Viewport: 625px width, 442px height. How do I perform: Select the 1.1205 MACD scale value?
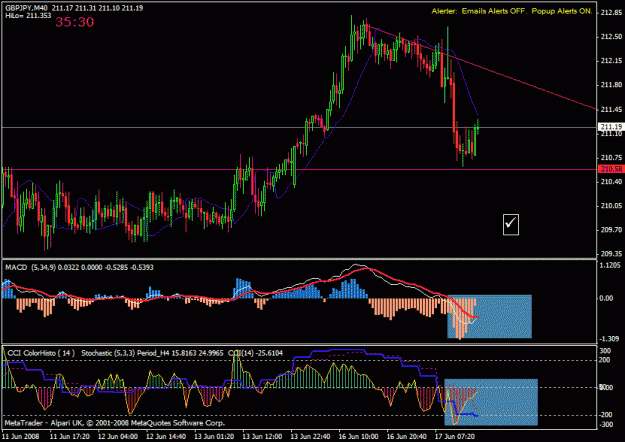[612, 265]
